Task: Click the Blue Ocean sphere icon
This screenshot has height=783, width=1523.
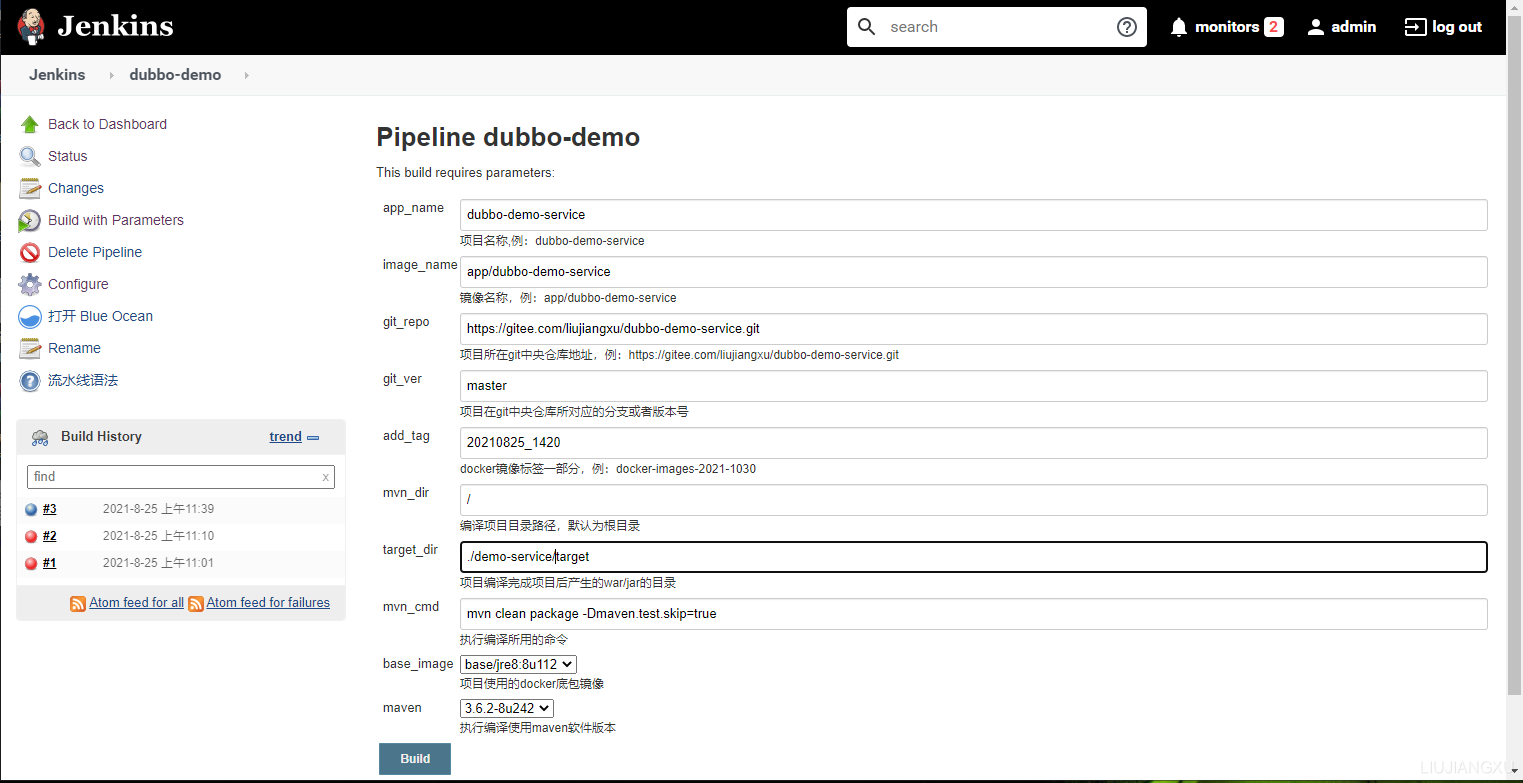Action: pyautogui.click(x=30, y=316)
